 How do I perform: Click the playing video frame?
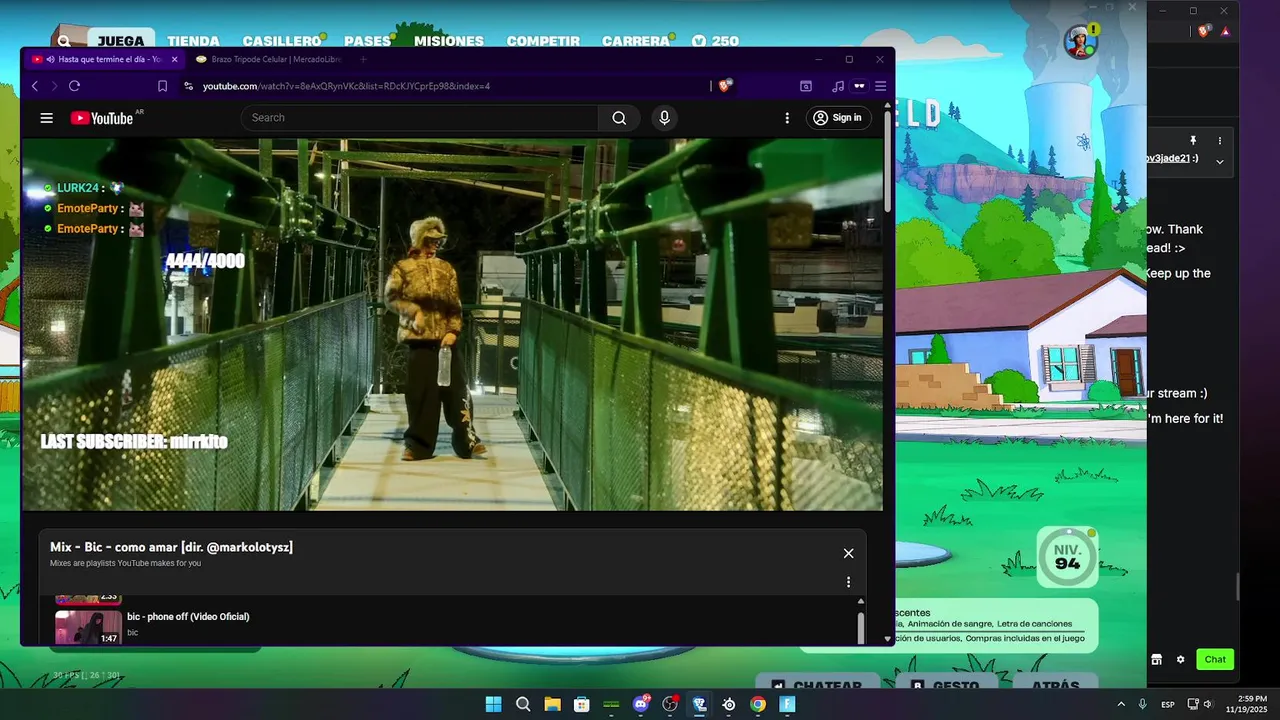point(453,324)
